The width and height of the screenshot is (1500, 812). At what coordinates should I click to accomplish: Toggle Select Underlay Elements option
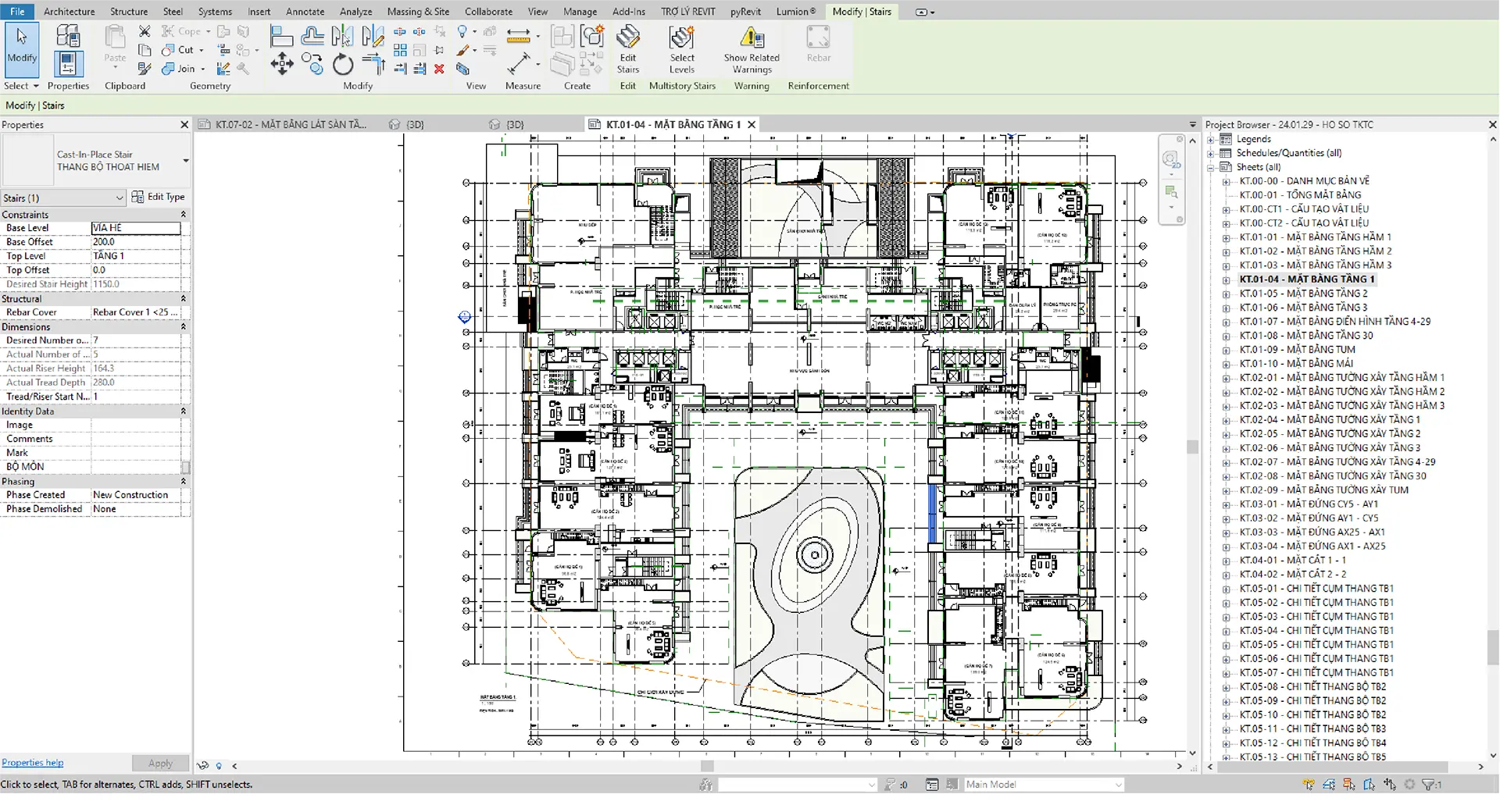[x=1329, y=785]
